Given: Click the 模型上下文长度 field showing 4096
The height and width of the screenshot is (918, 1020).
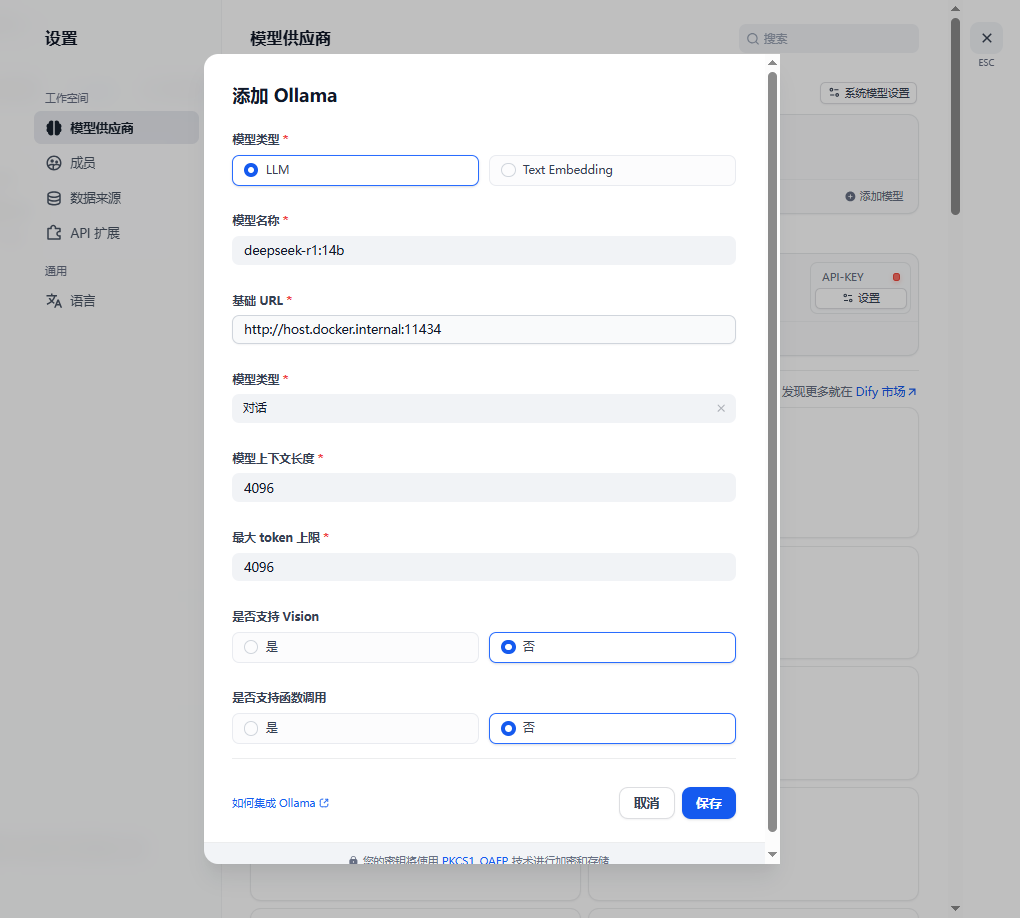Looking at the screenshot, I should [x=483, y=488].
